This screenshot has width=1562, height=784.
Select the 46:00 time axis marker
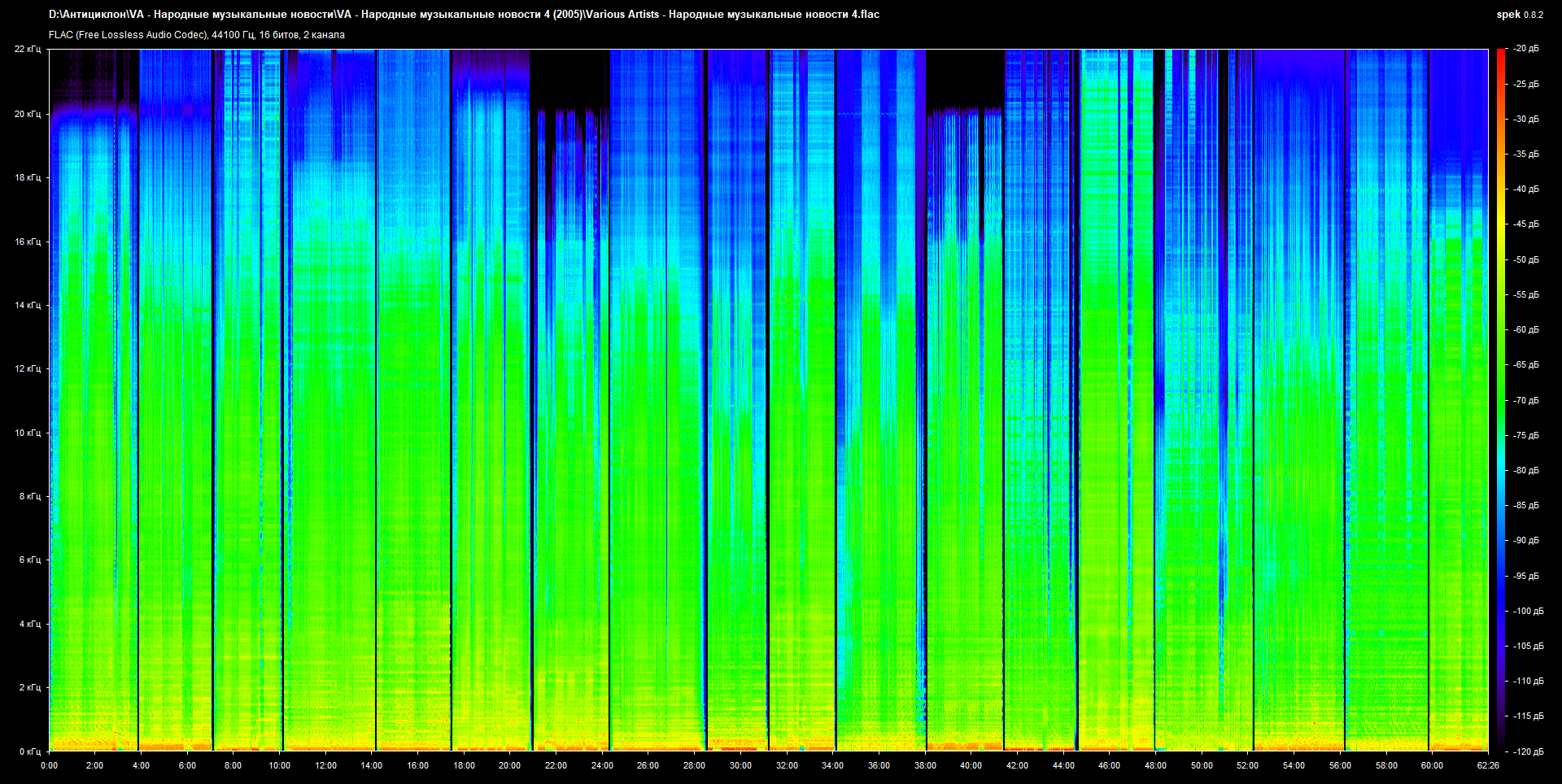click(x=1109, y=765)
